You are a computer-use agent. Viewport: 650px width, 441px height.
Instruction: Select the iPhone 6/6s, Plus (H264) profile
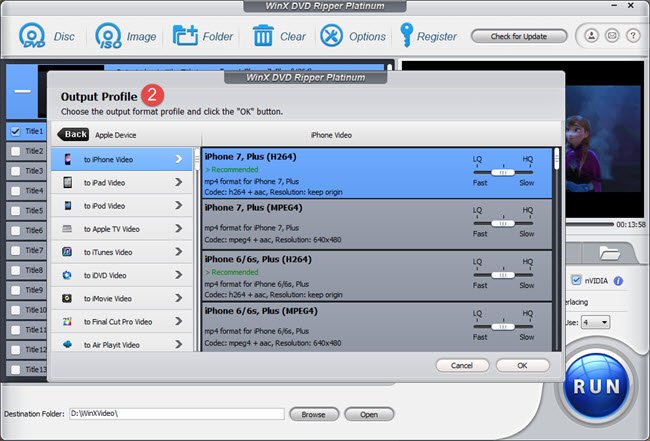click(x=377, y=276)
